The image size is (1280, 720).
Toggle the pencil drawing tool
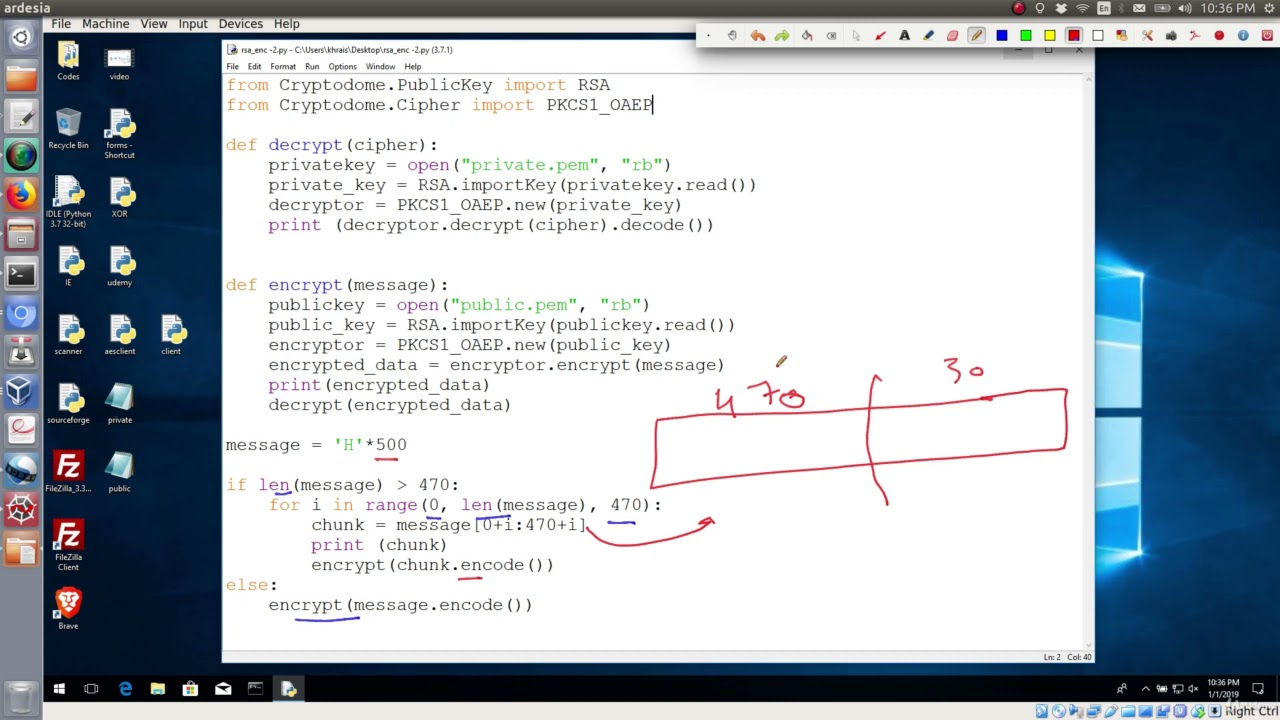(x=976, y=36)
